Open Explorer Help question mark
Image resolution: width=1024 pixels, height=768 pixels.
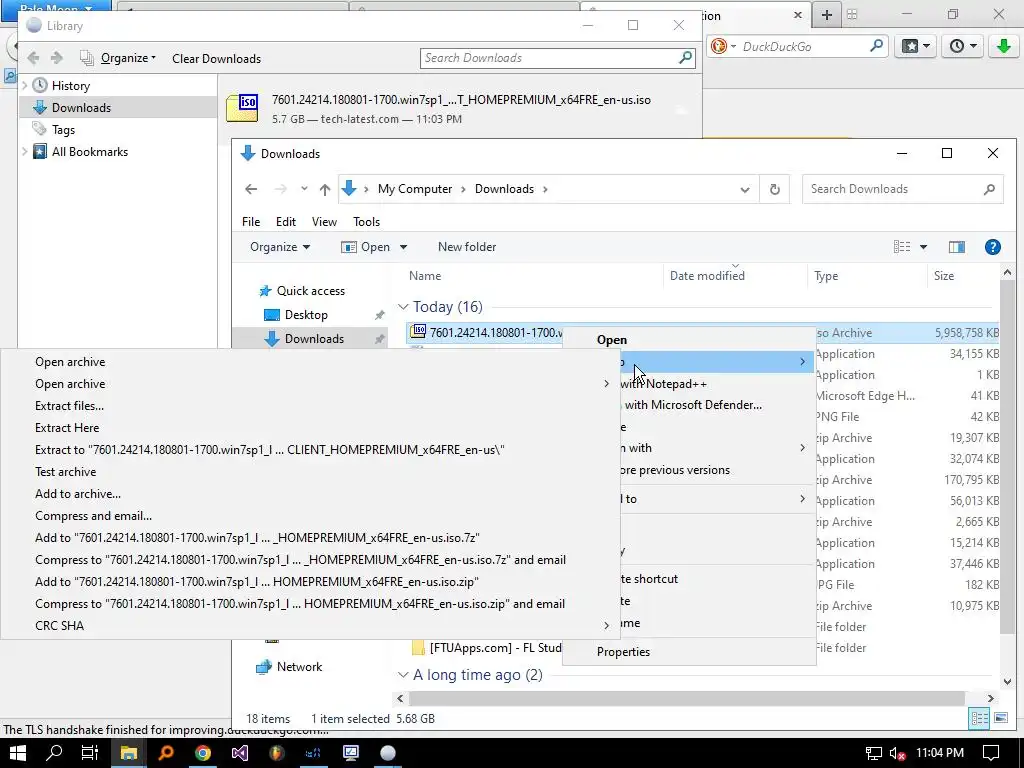tap(993, 247)
